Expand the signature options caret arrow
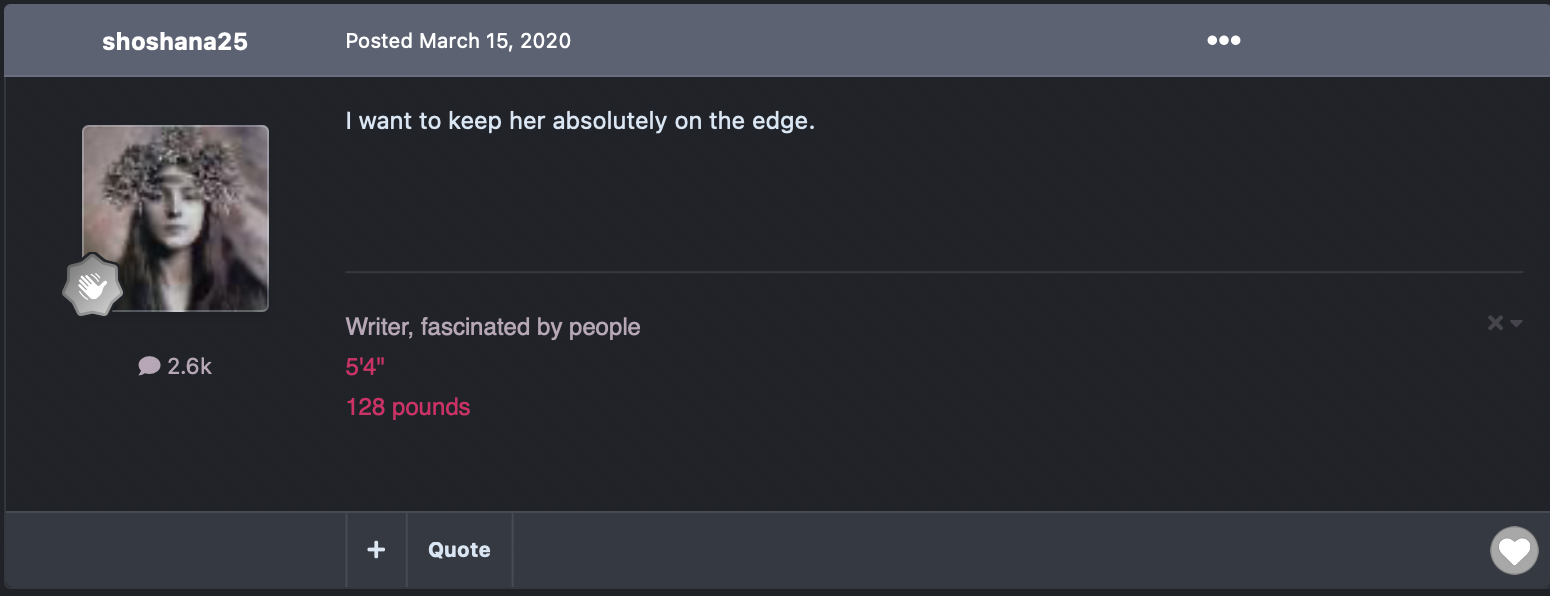 pyautogui.click(x=1516, y=323)
